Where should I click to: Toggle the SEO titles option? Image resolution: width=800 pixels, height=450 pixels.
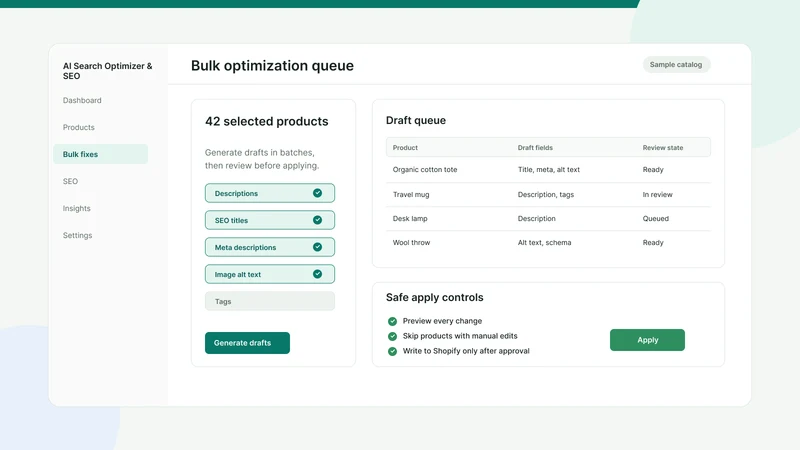pos(270,220)
